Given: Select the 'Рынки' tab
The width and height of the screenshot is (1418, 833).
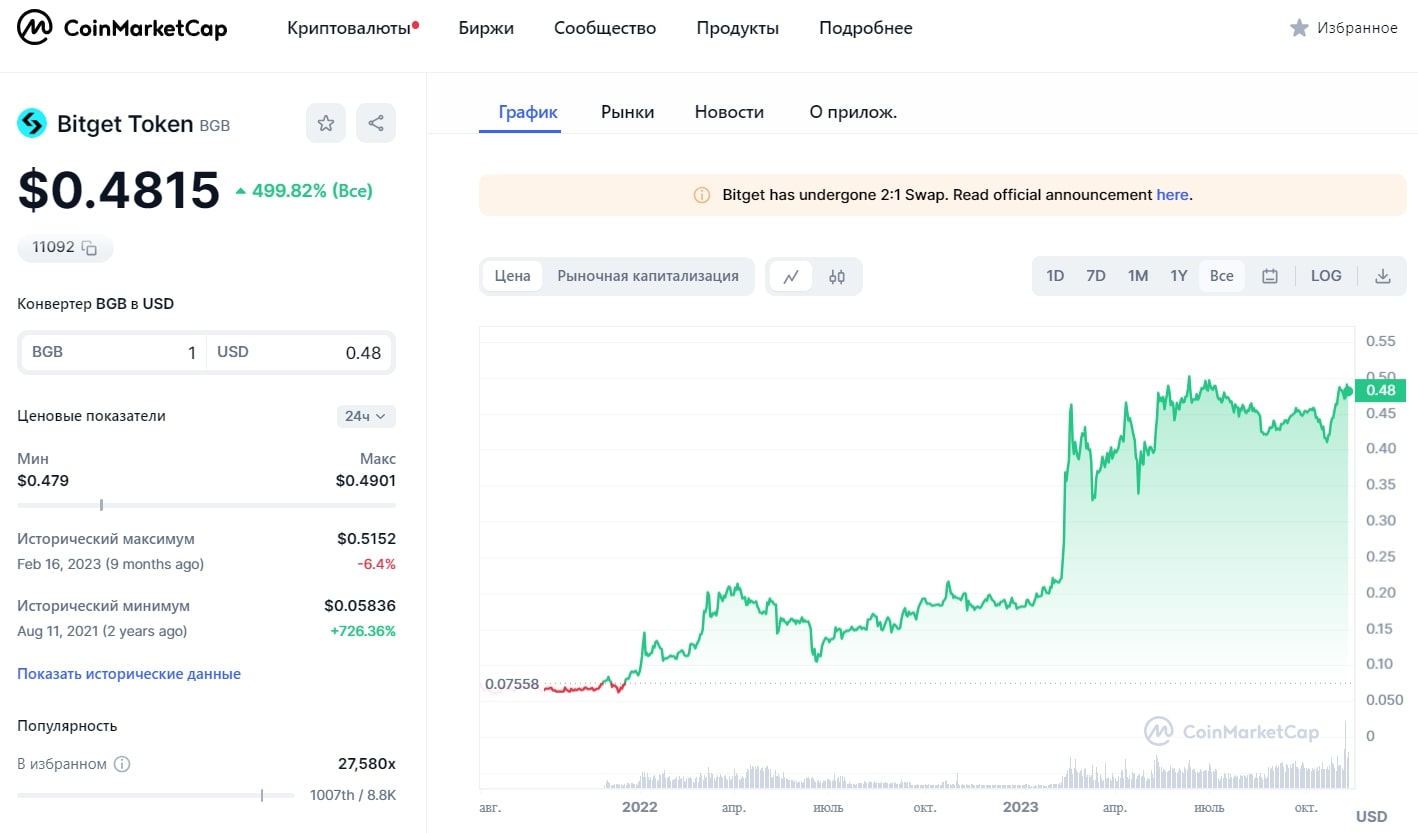Looking at the screenshot, I should (x=628, y=112).
